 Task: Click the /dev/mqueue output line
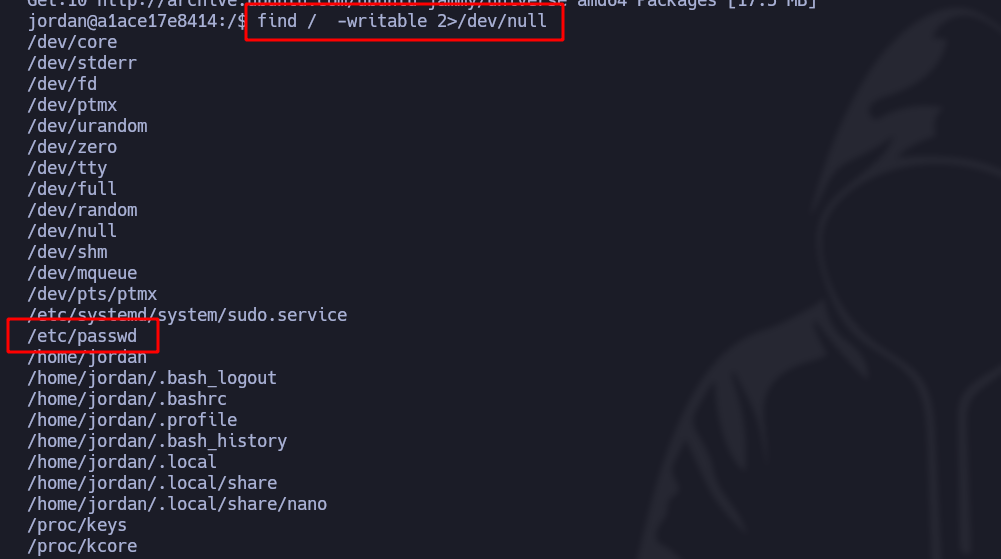[x=82, y=273]
